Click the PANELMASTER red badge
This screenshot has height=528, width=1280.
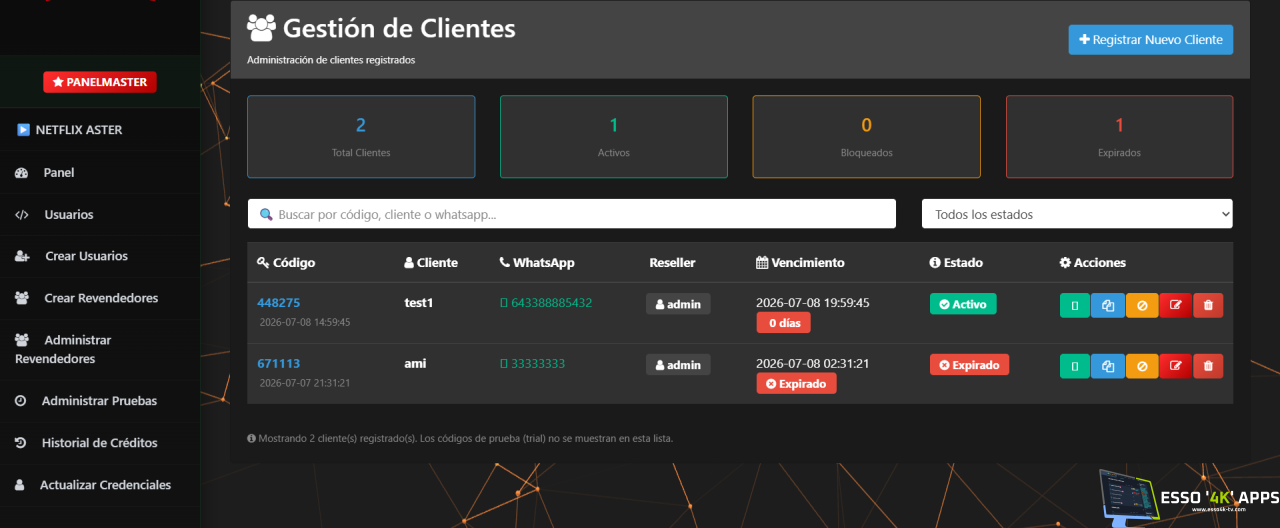[x=100, y=82]
